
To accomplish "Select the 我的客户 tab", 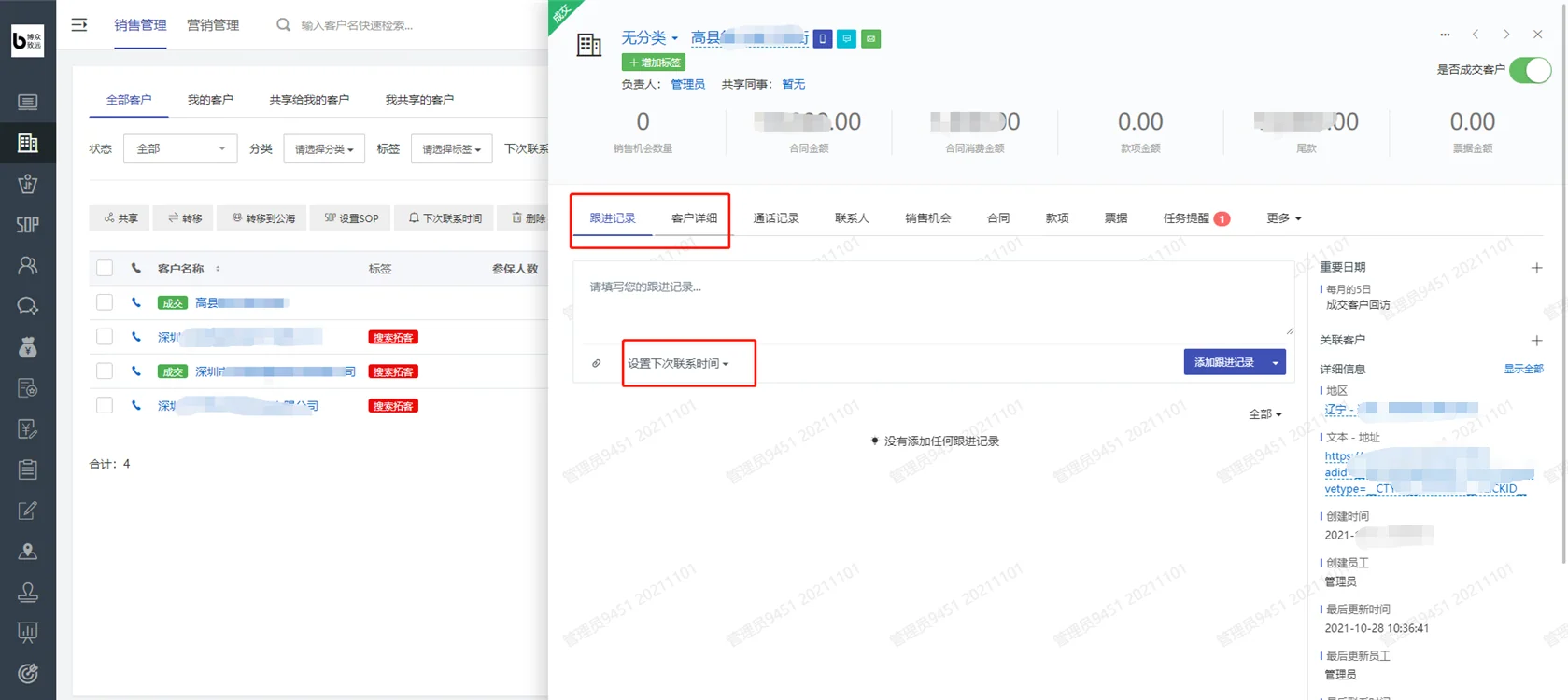I will point(210,100).
